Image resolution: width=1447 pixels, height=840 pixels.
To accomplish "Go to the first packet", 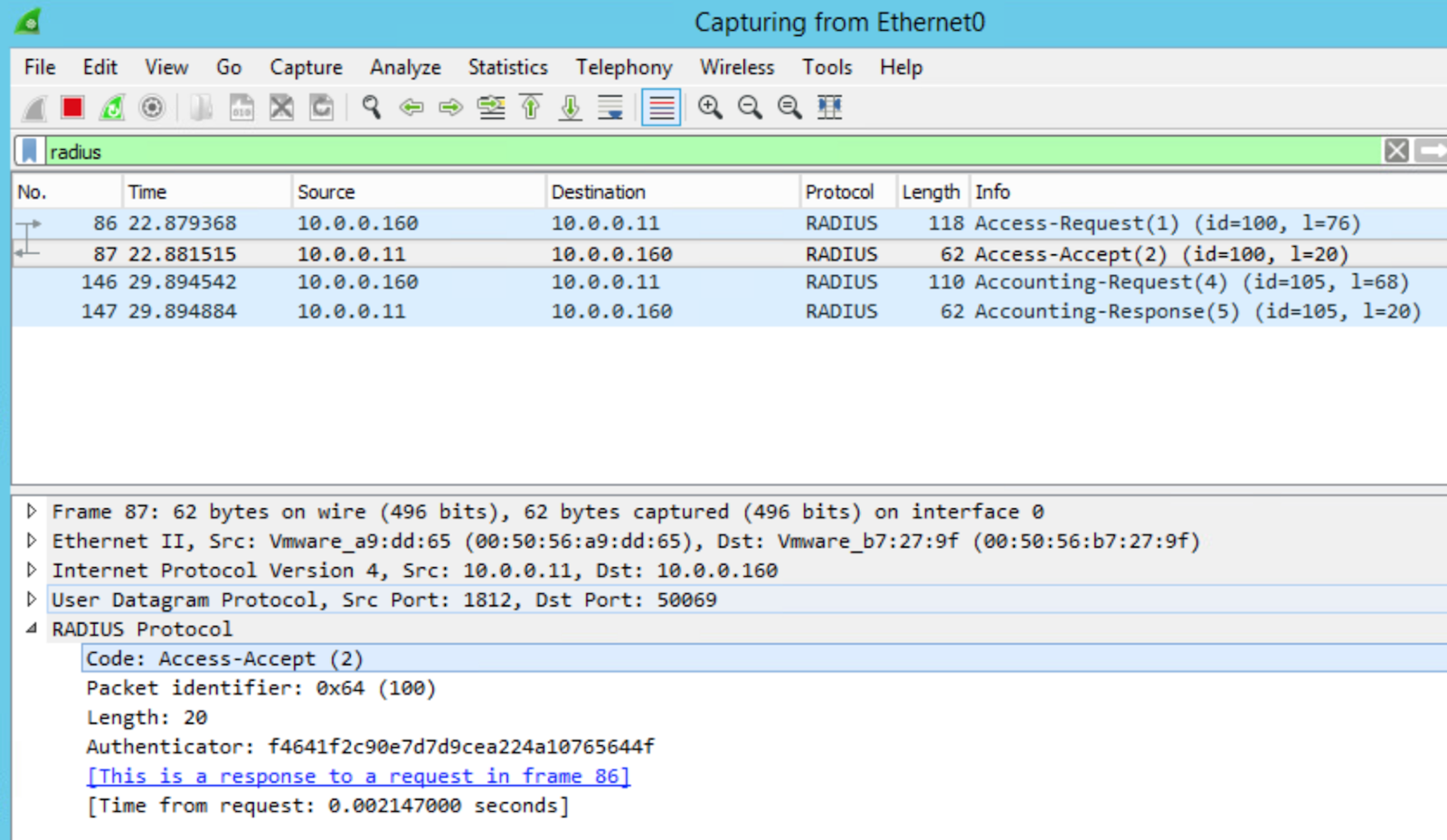I will (x=529, y=107).
